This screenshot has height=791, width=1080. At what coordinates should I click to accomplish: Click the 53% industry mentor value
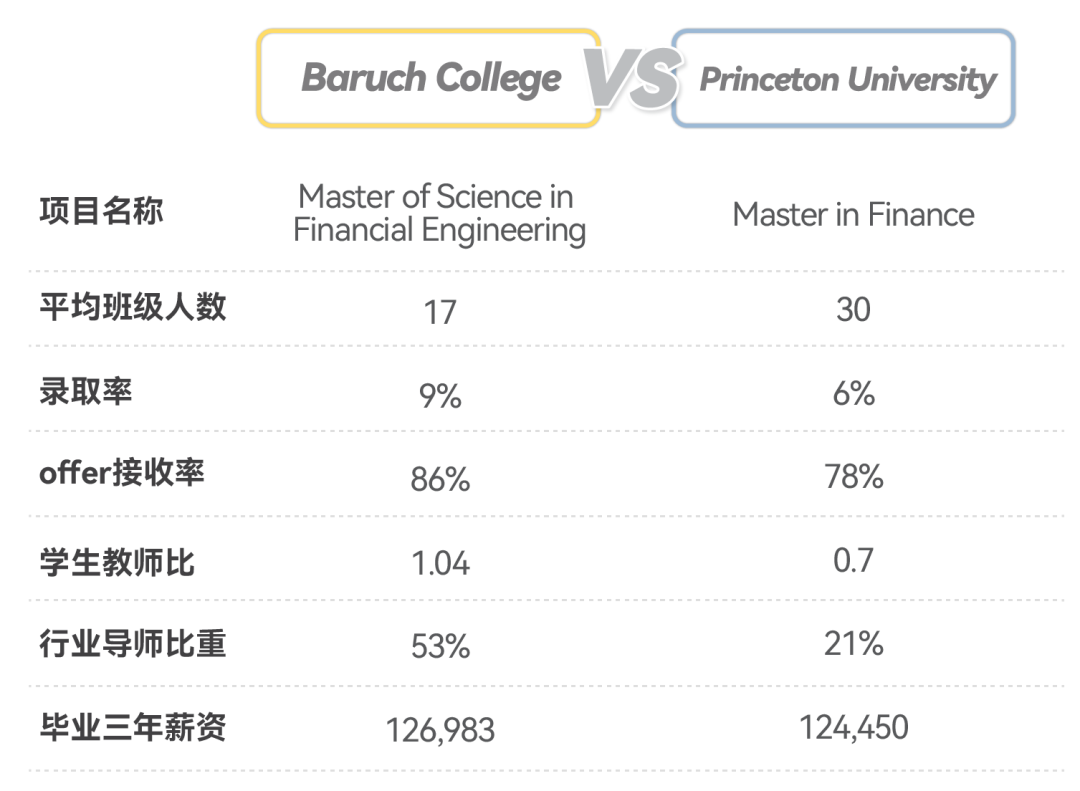[440, 646]
